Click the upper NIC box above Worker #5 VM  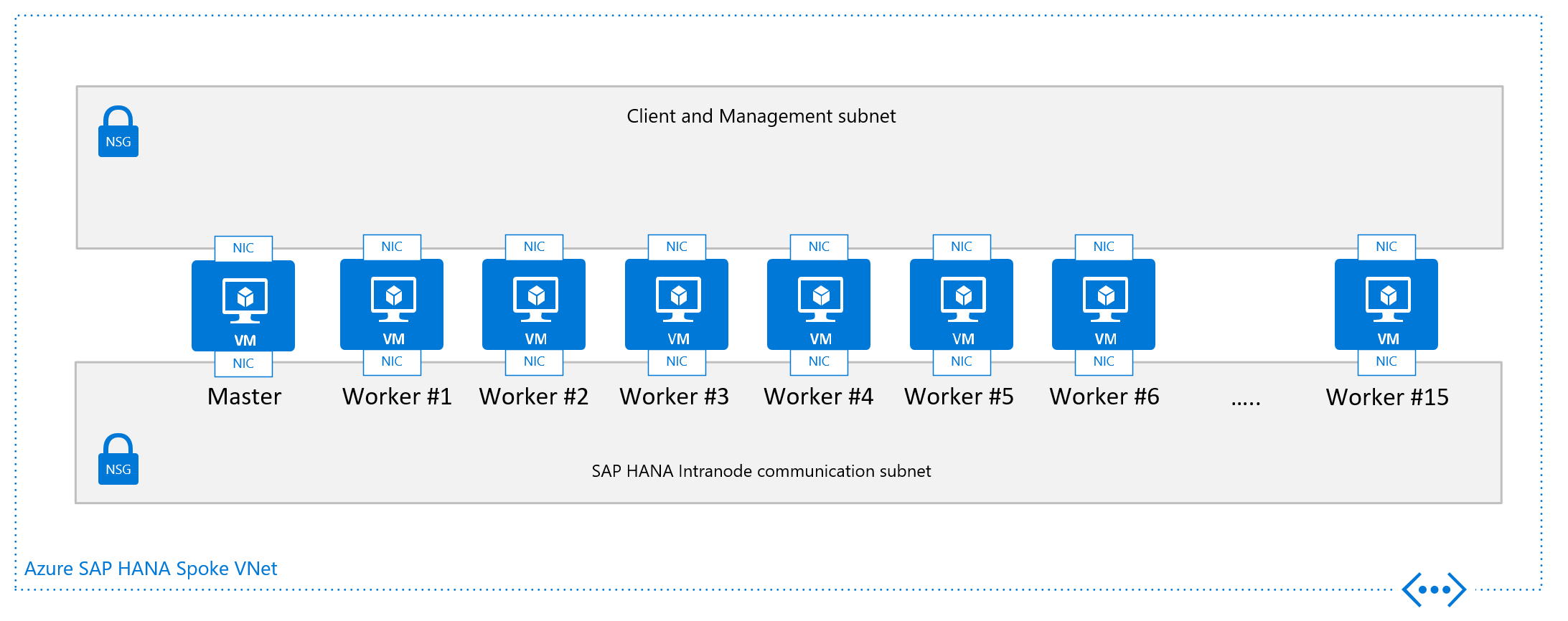pos(962,247)
